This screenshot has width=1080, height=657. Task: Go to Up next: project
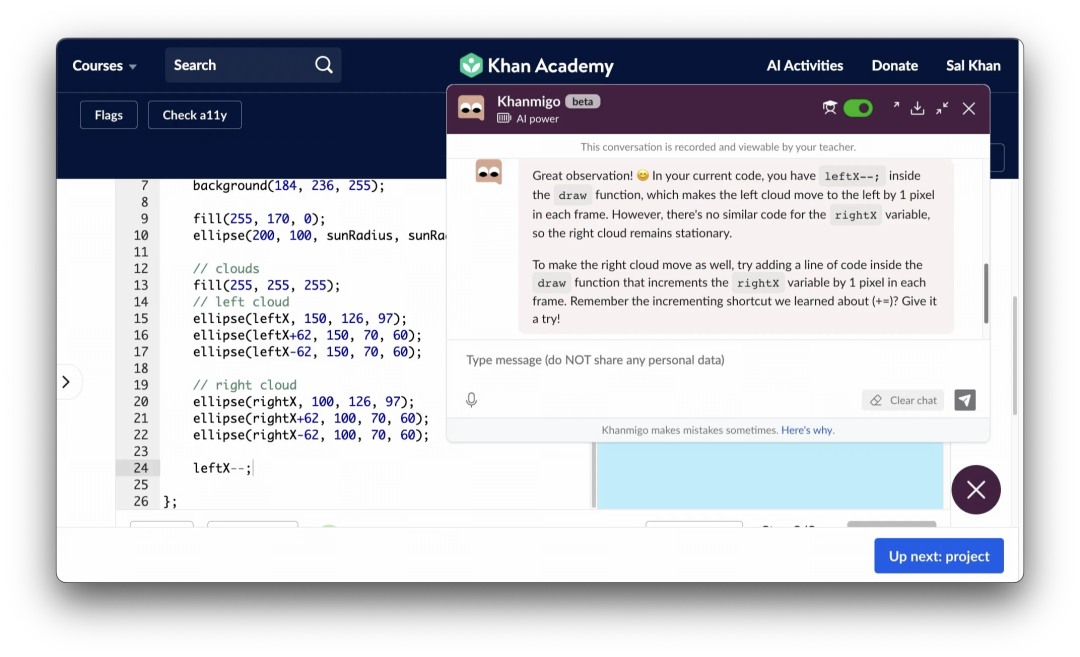point(939,556)
